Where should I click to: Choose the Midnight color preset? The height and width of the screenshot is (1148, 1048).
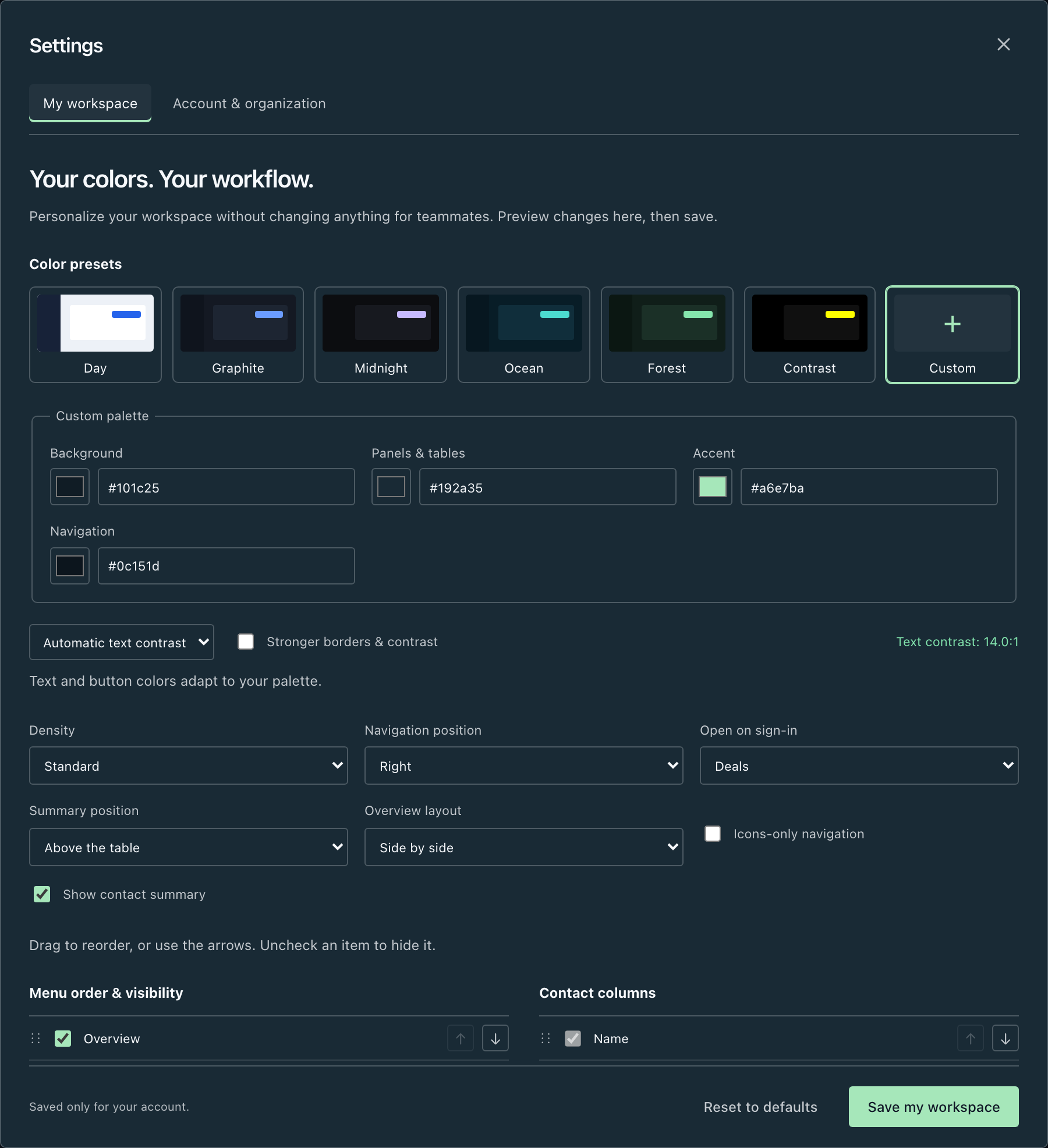(381, 335)
